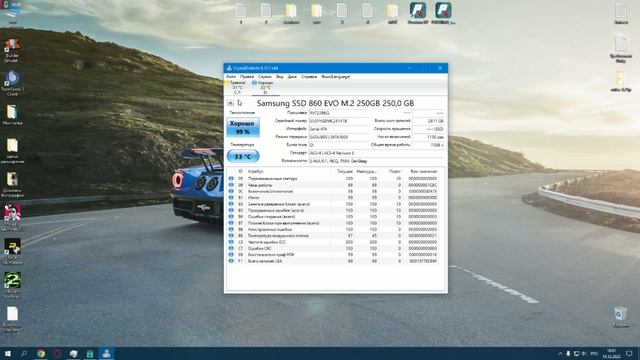Click the Атрибут column header
Screen dimensions: 640x360
tap(287, 171)
